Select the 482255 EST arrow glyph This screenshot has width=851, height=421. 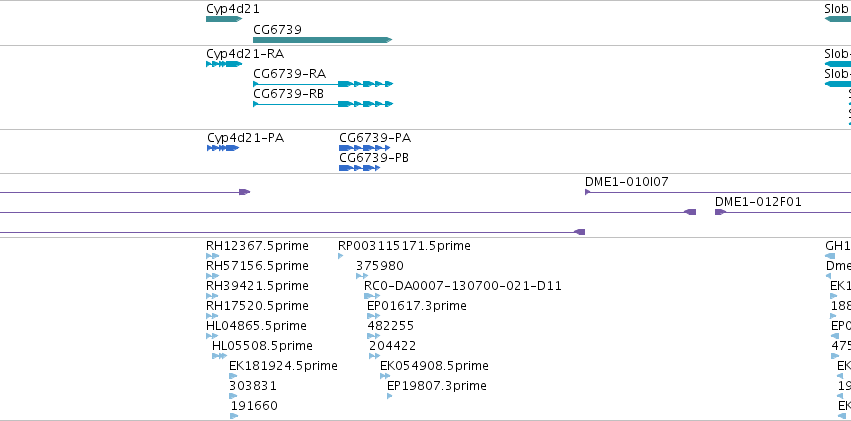373,336
